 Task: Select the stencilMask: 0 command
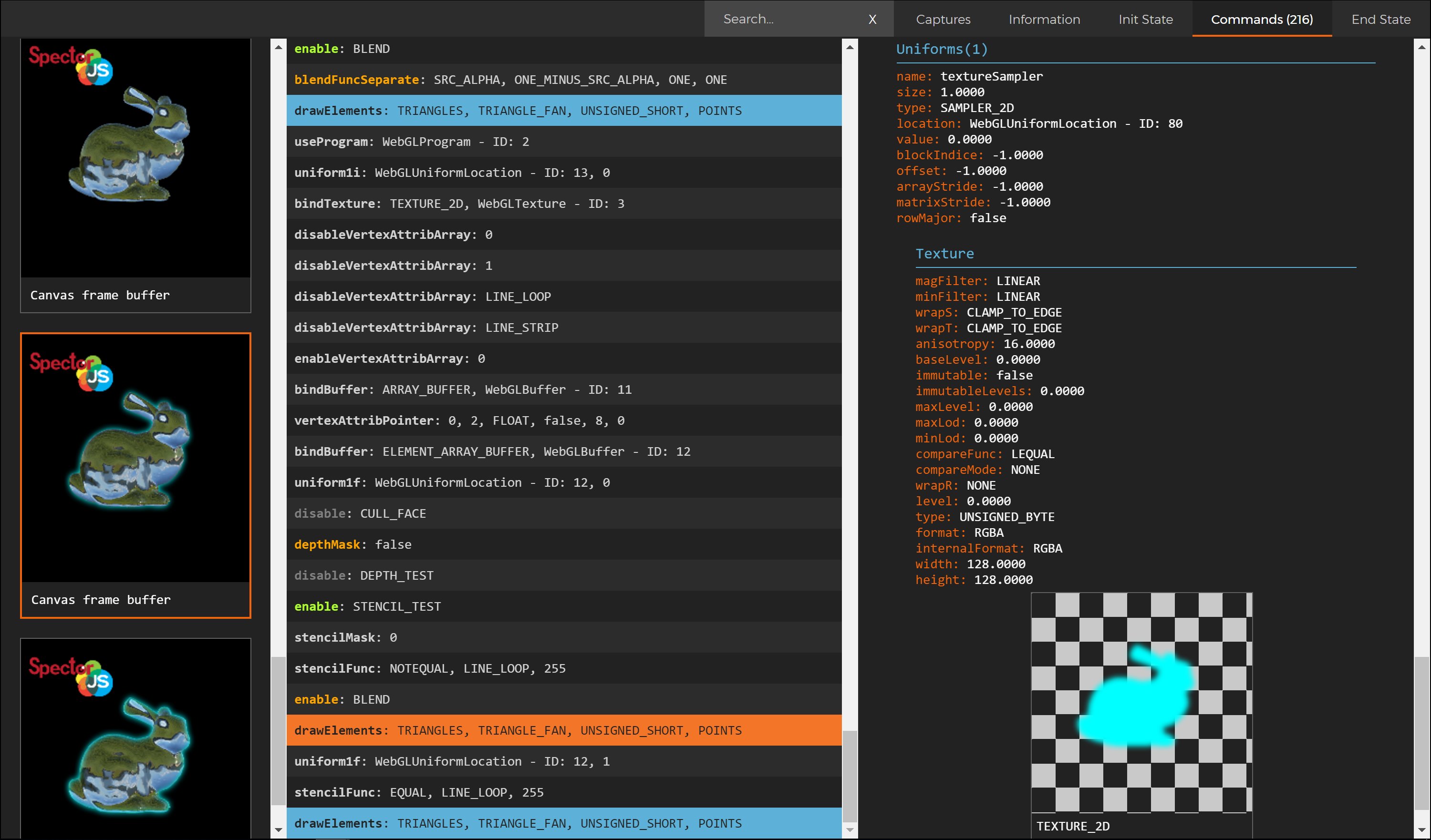point(564,637)
